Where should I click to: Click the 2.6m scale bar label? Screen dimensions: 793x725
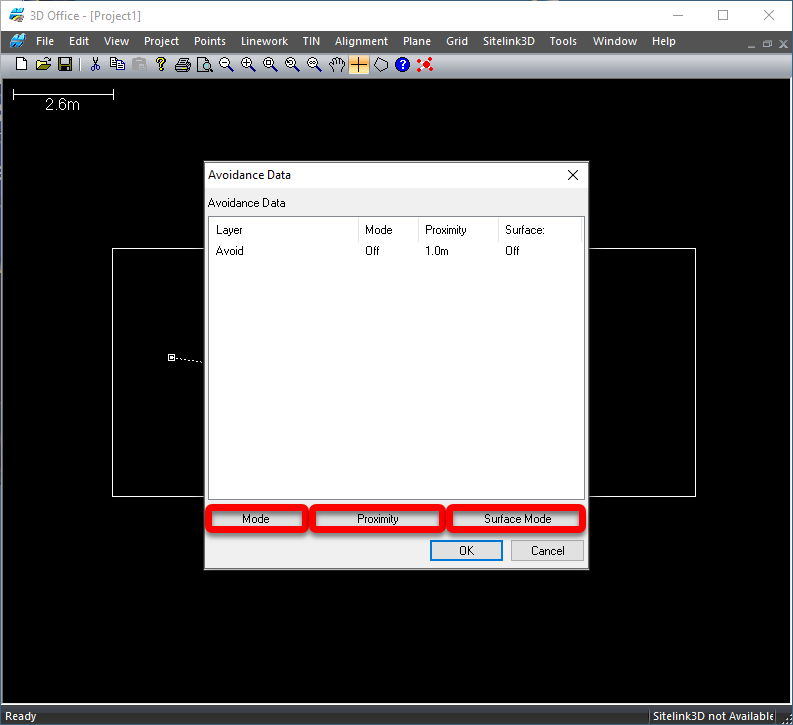point(62,105)
